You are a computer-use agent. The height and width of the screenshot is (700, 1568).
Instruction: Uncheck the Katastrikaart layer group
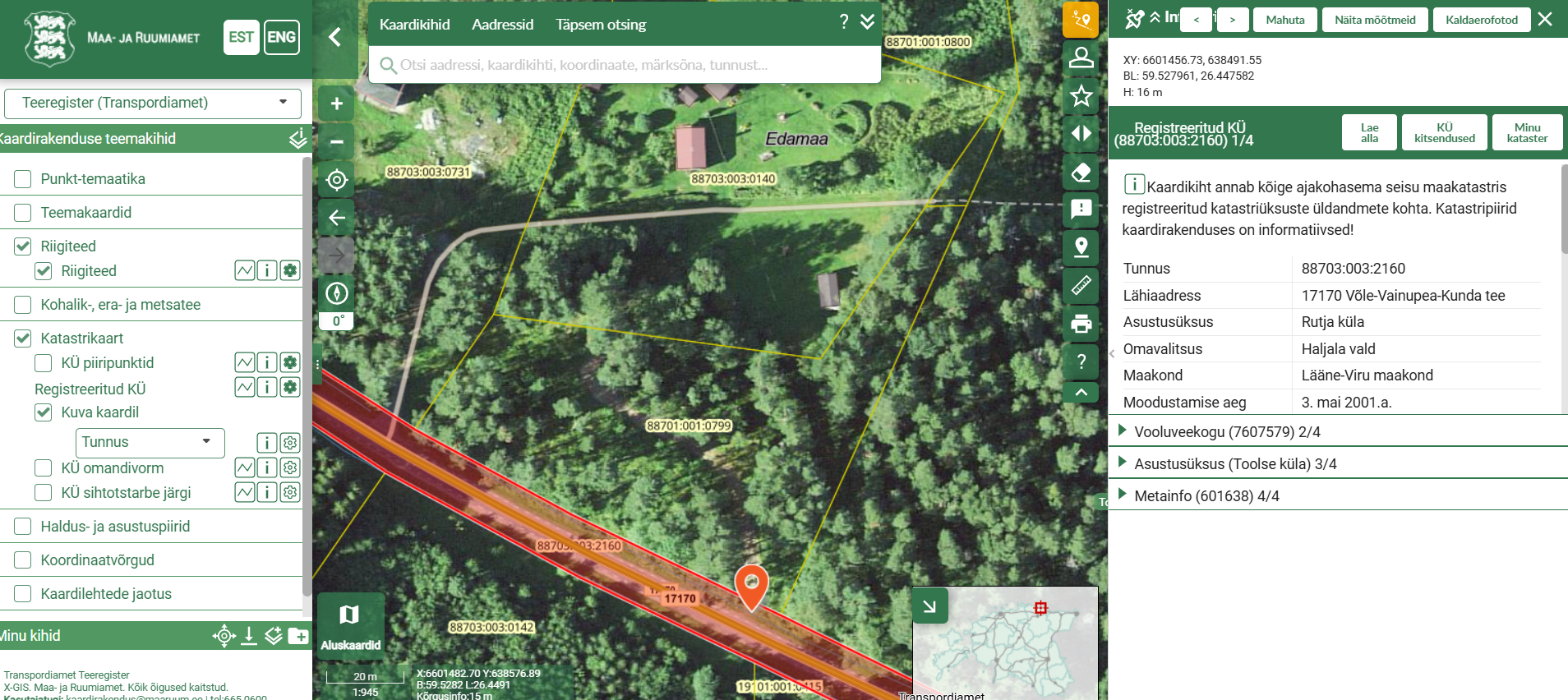(x=23, y=338)
